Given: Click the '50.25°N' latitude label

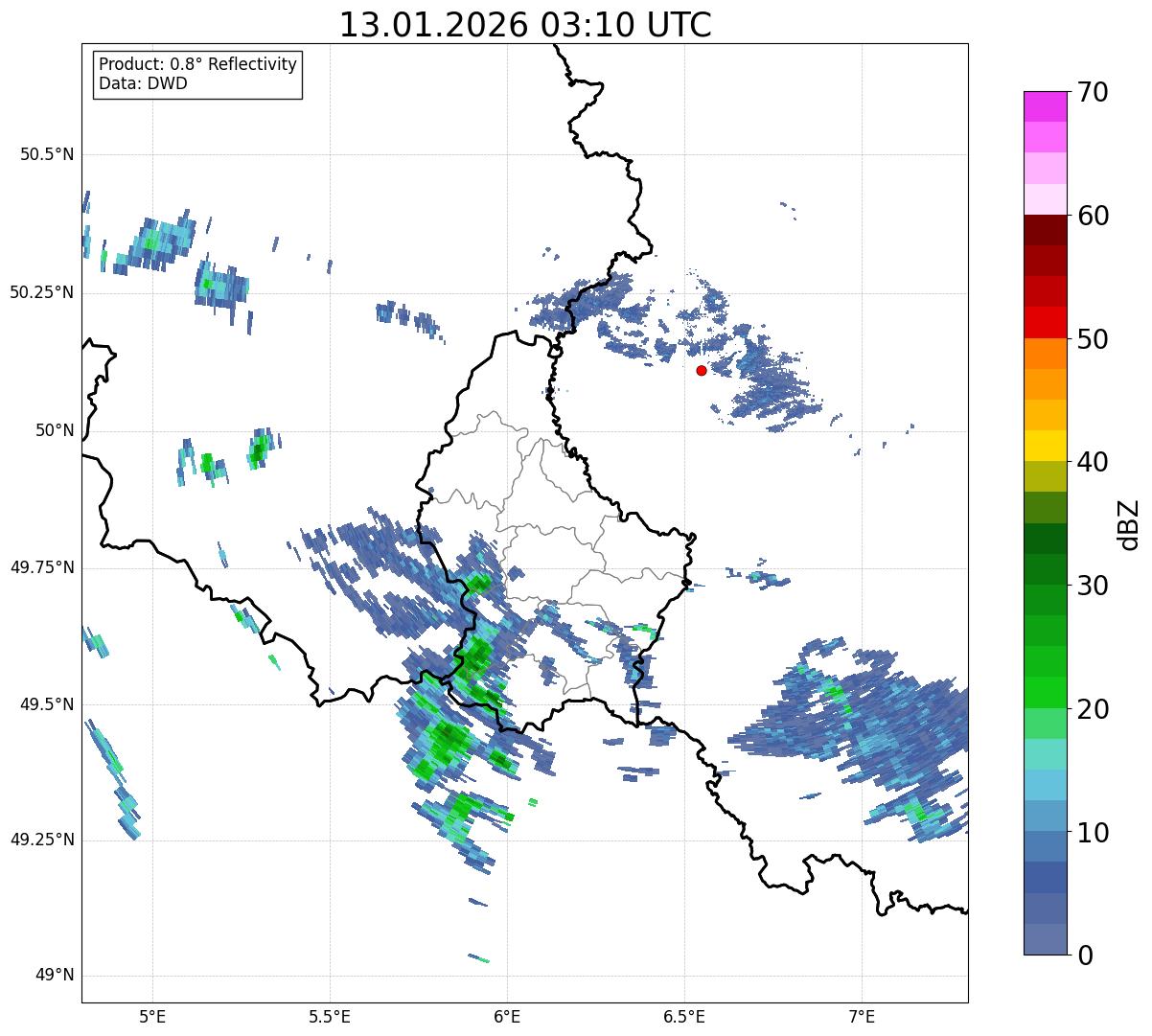Looking at the screenshot, I should (42, 292).
